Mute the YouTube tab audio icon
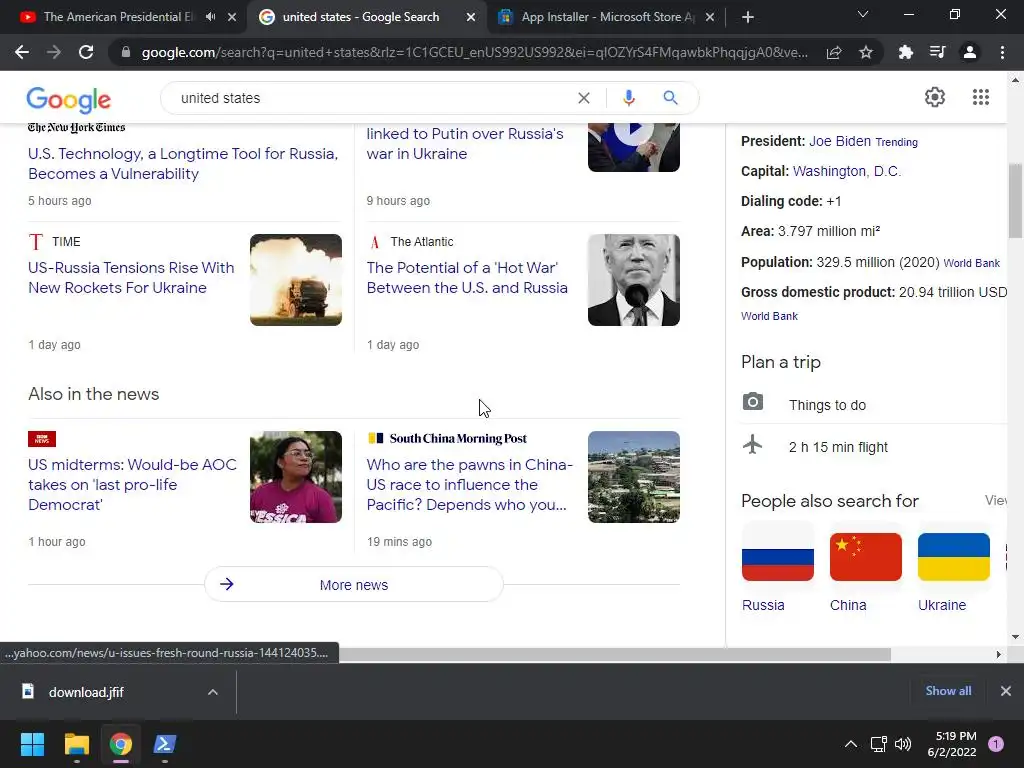This screenshot has width=1024, height=768. coord(210,17)
